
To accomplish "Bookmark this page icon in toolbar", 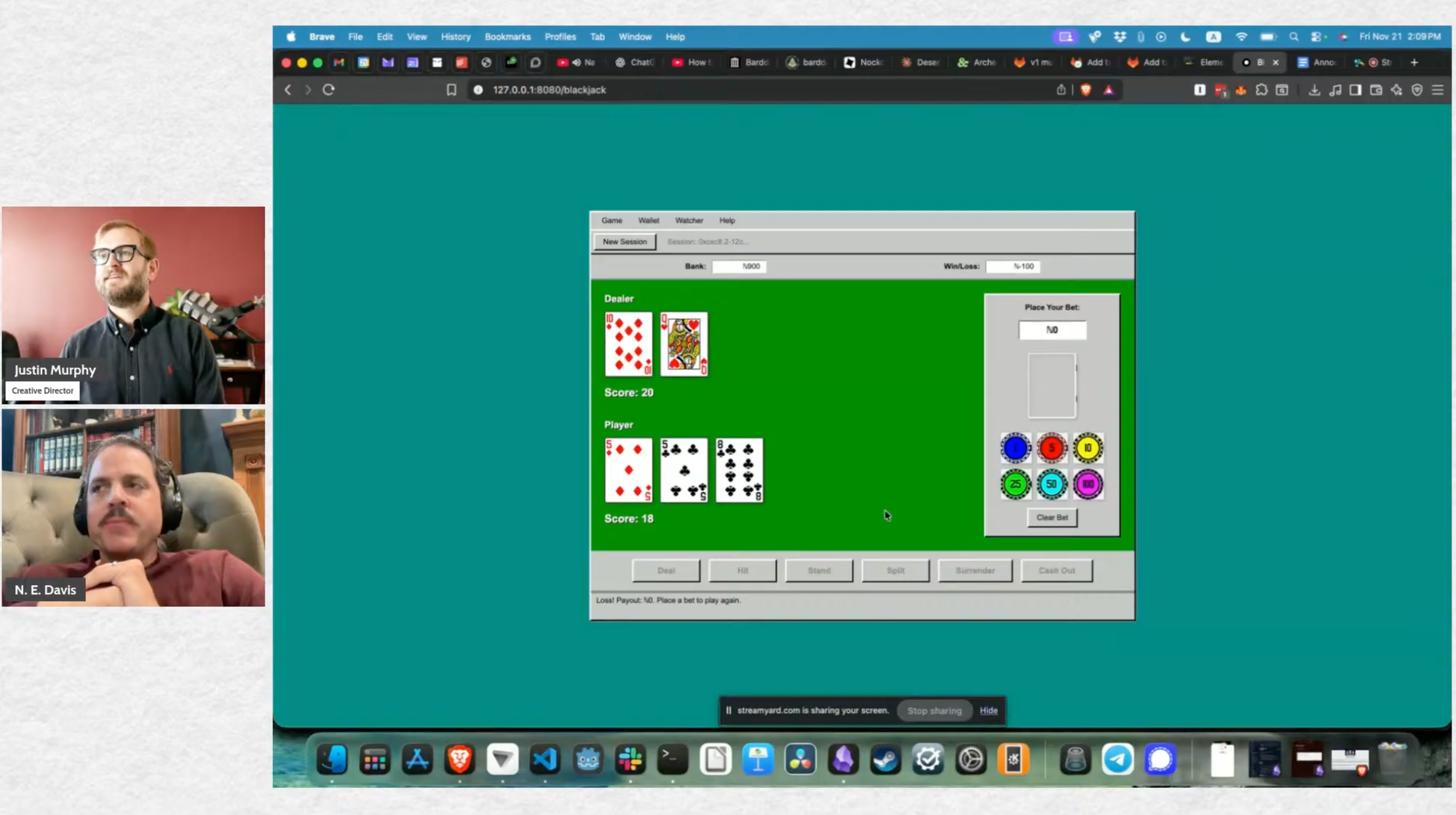I will coord(451,90).
